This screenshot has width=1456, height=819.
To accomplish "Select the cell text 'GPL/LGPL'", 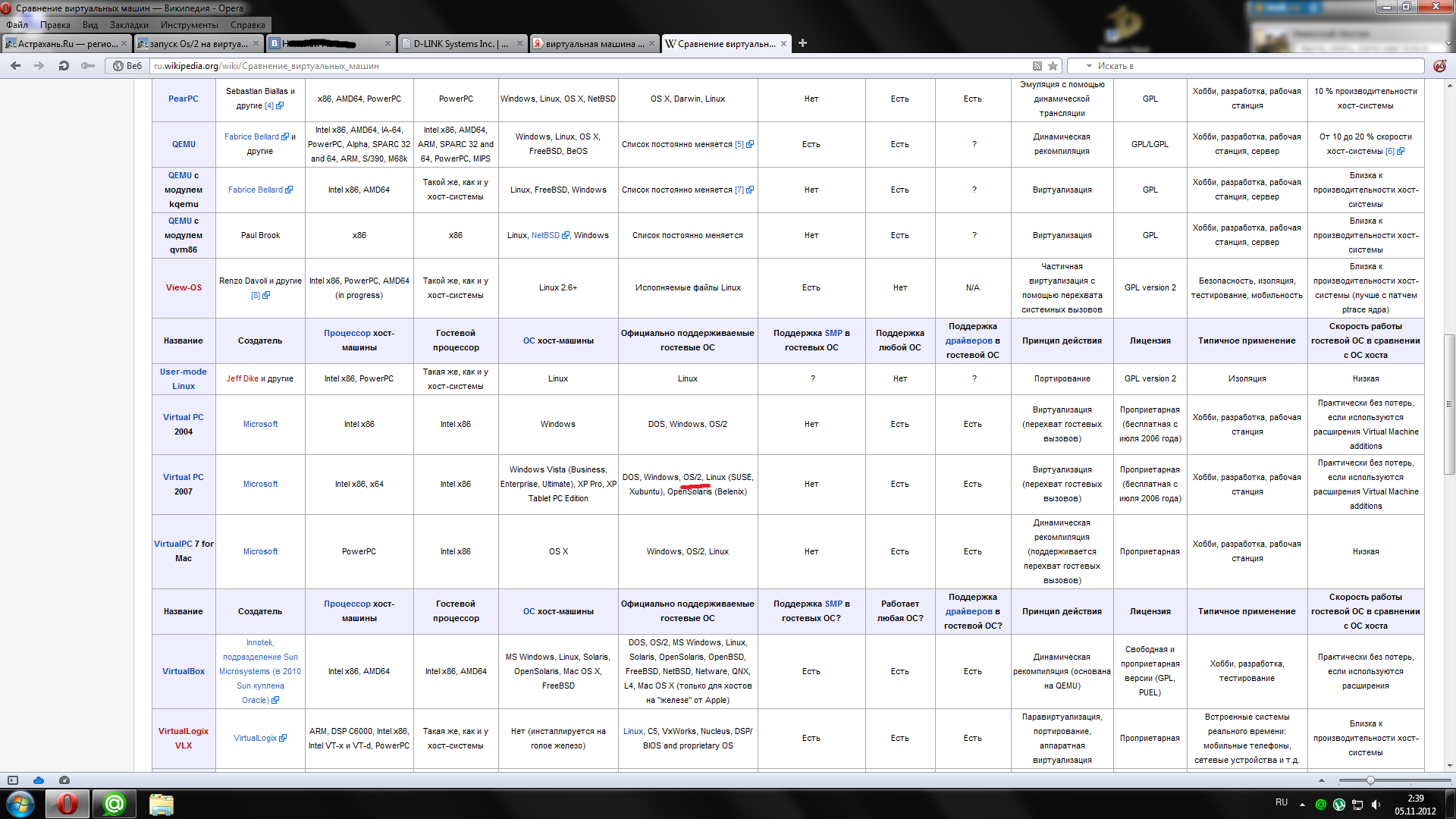I will point(1150,144).
